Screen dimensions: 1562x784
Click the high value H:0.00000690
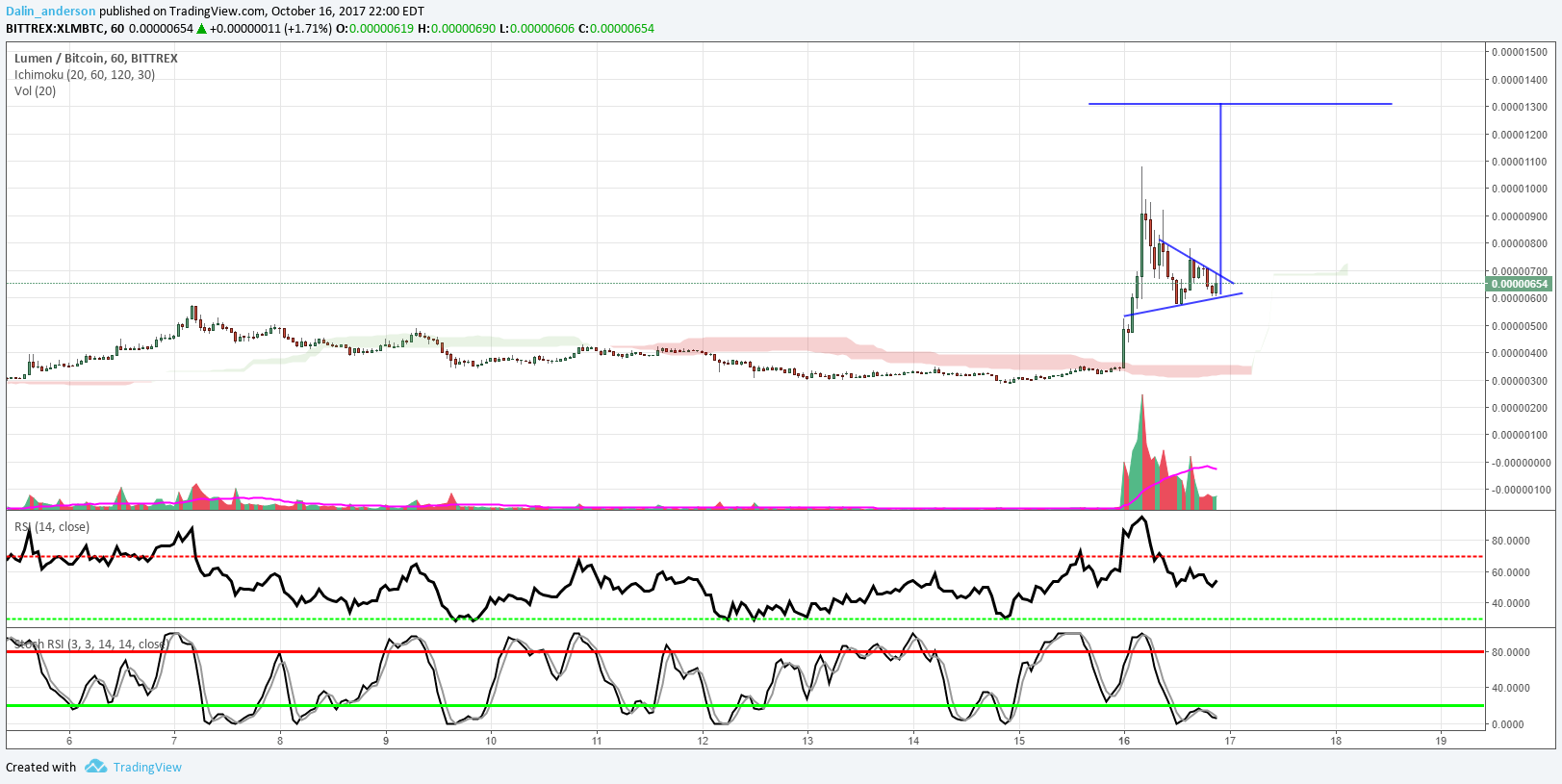[456, 28]
